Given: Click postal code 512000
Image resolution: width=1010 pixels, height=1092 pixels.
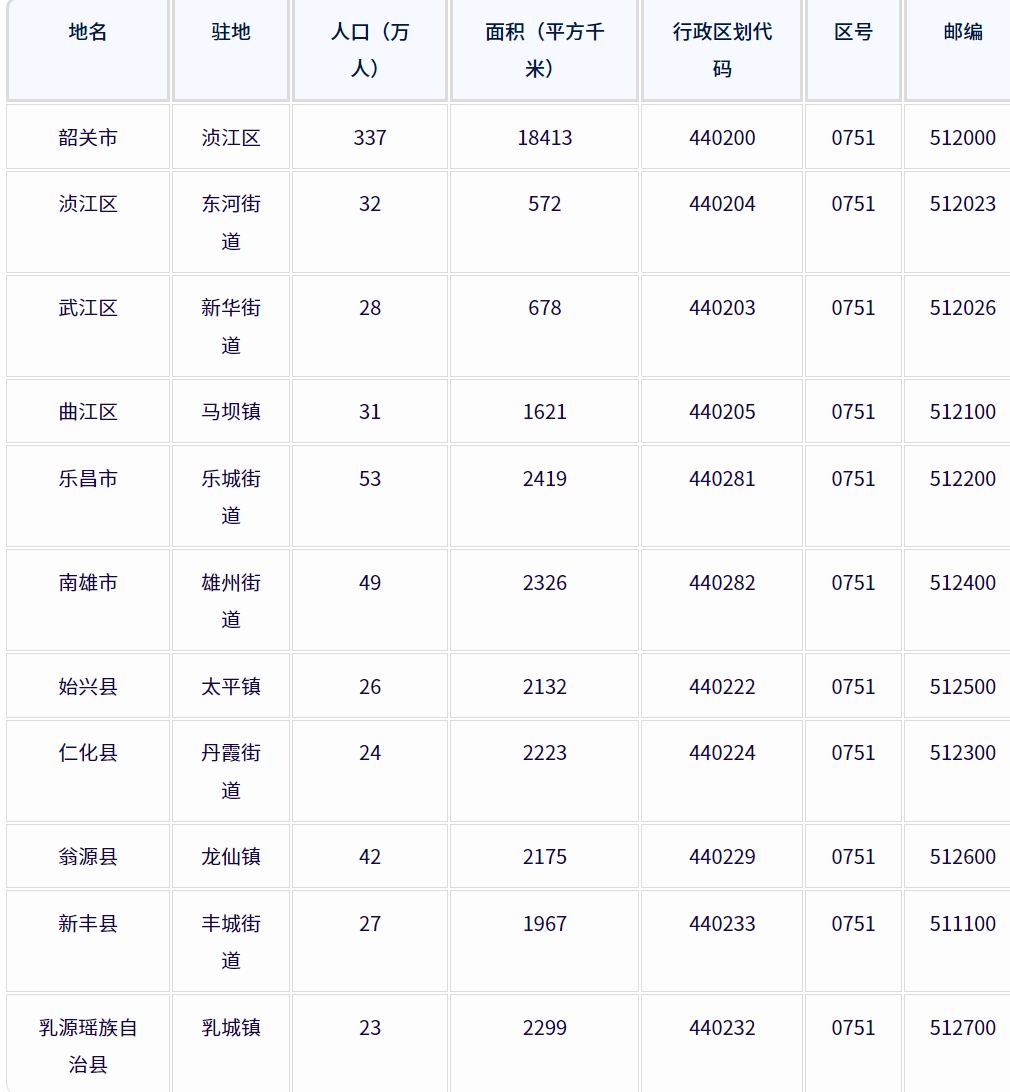Looking at the screenshot, I should tap(963, 137).
